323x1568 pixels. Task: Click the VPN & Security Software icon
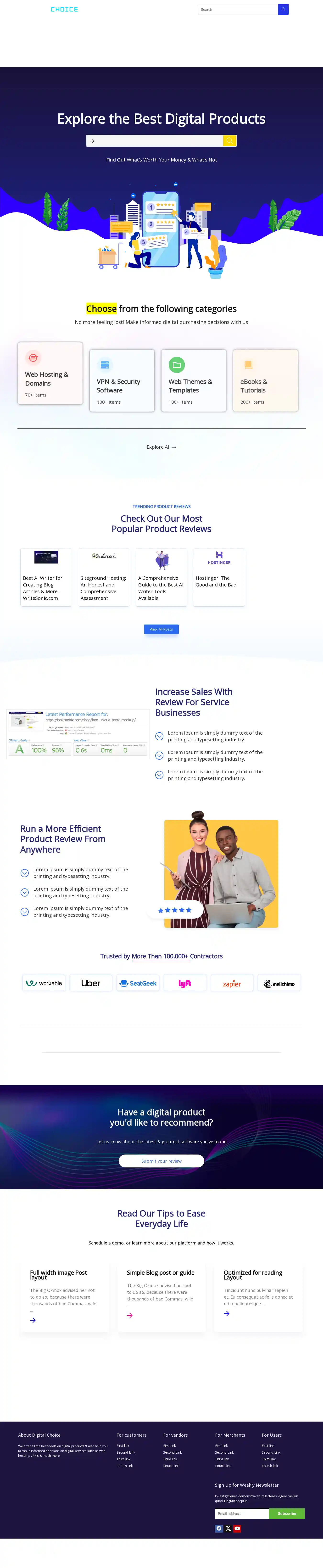(105, 365)
